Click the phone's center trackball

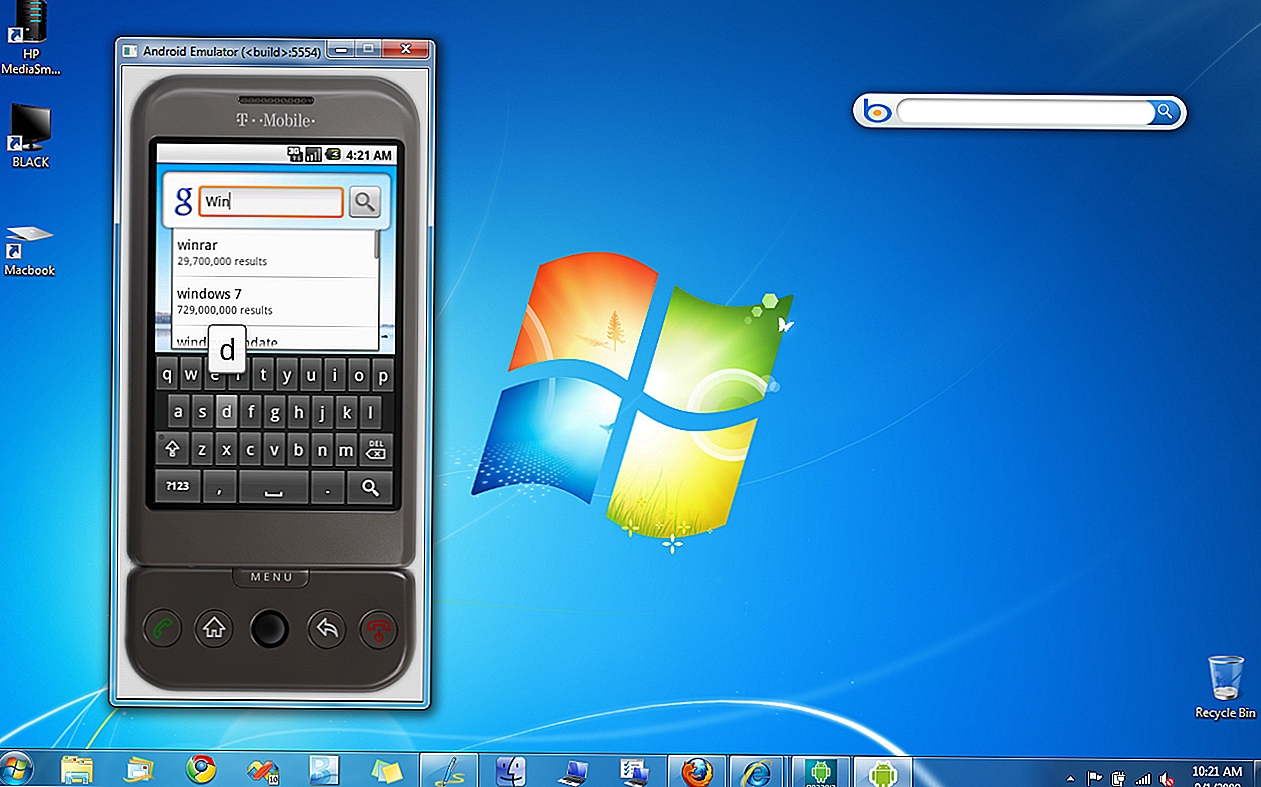pyautogui.click(x=269, y=629)
